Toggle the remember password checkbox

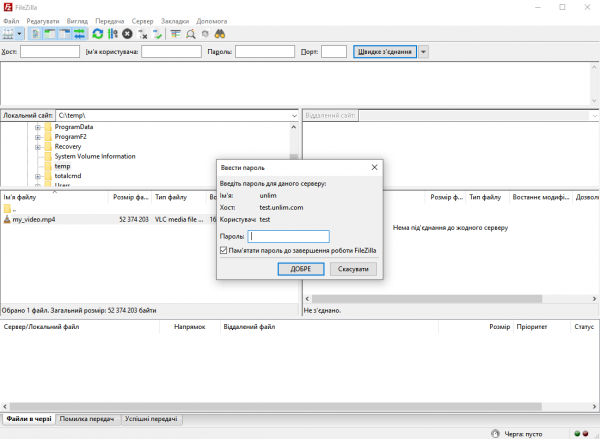tap(223, 251)
